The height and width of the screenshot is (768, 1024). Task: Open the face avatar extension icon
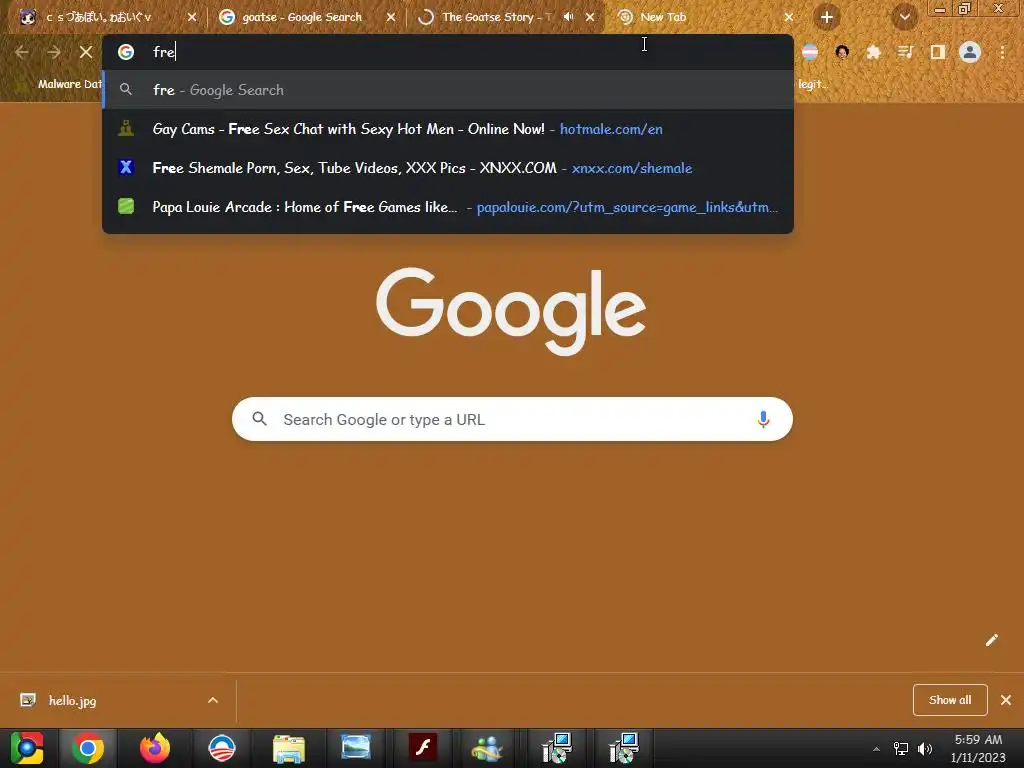click(x=842, y=52)
